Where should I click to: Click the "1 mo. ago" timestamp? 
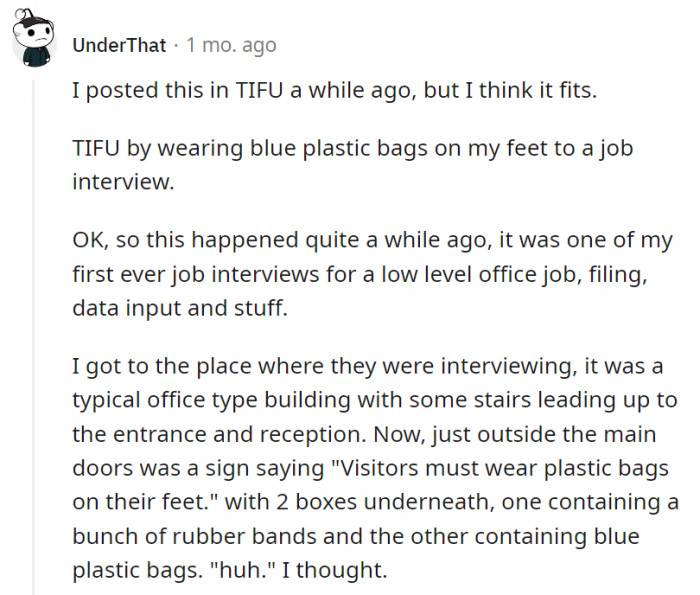point(231,46)
